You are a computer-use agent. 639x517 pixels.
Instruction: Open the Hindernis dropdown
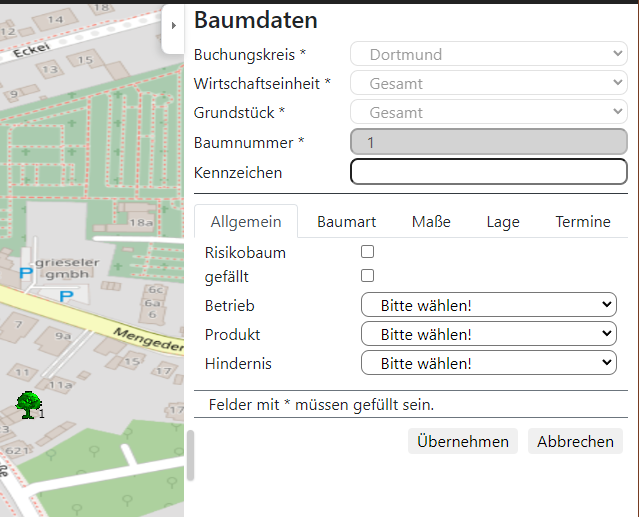488,363
